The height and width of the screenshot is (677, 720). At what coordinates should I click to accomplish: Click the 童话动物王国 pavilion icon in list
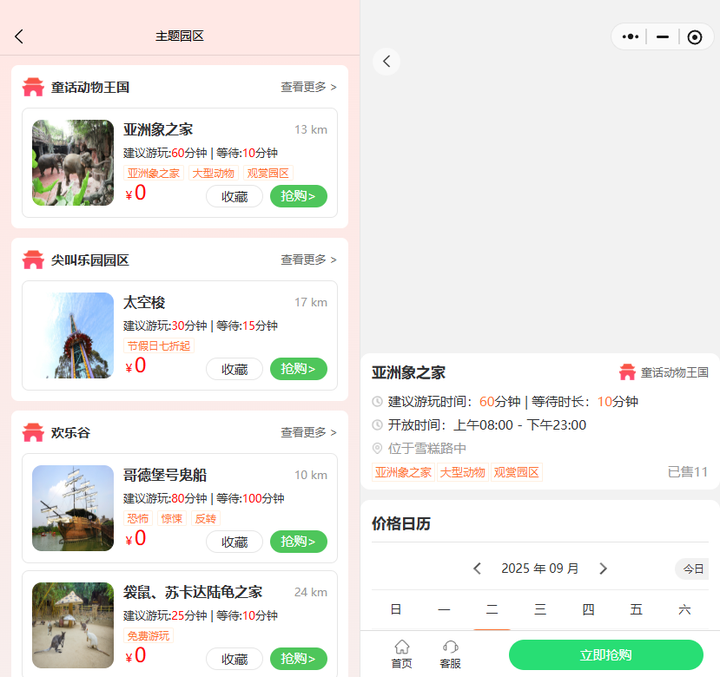(33, 87)
